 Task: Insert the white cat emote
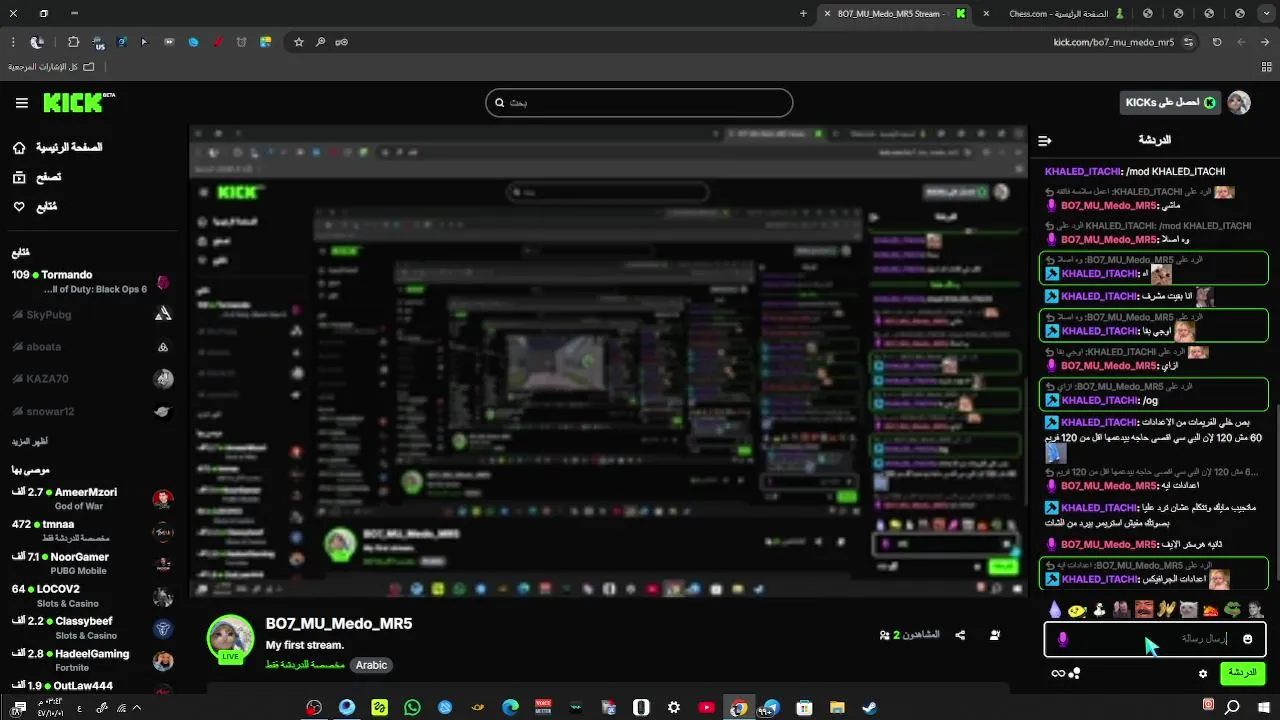[1188, 609]
